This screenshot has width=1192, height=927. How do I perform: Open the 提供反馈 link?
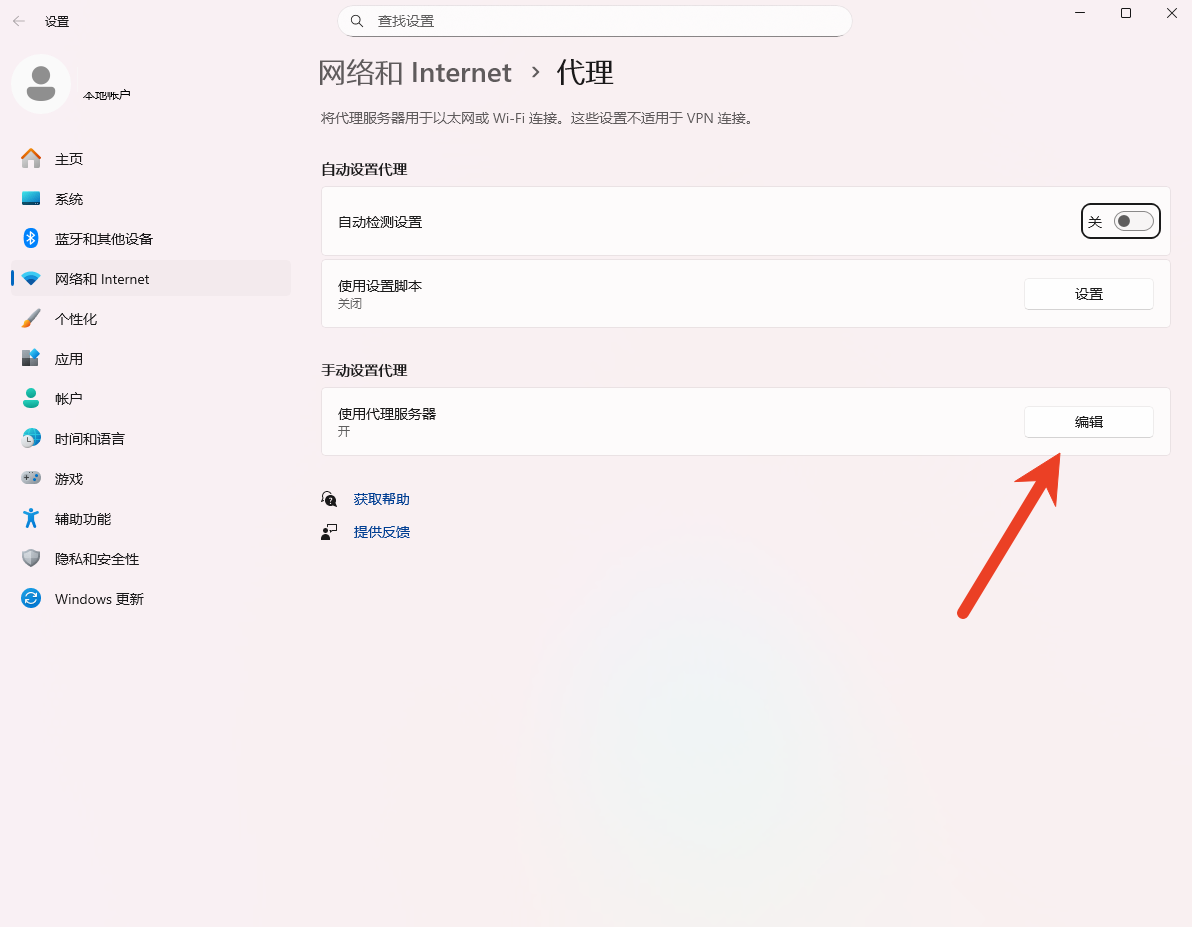pos(381,532)
